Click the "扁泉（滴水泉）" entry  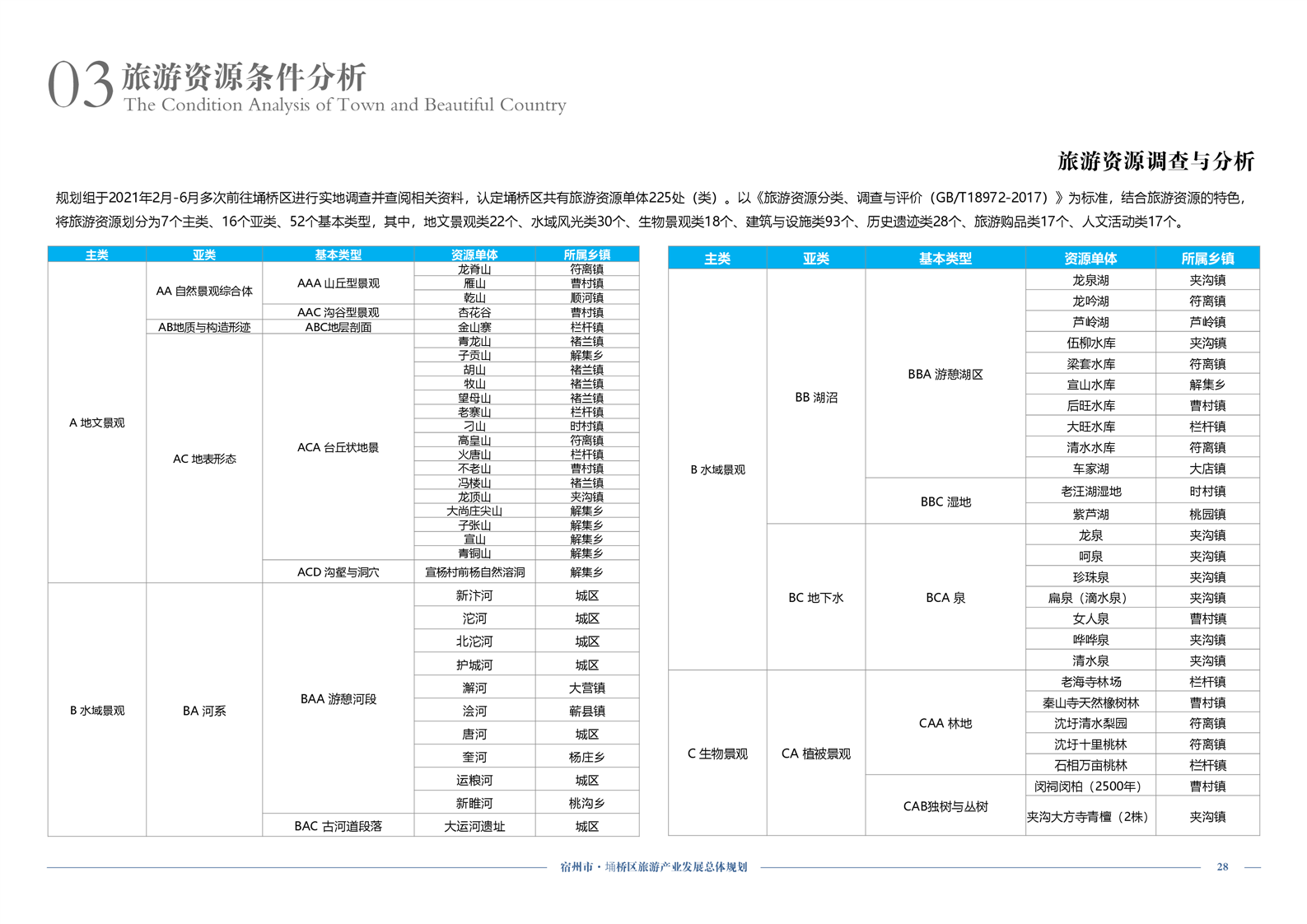[1090, 598]
